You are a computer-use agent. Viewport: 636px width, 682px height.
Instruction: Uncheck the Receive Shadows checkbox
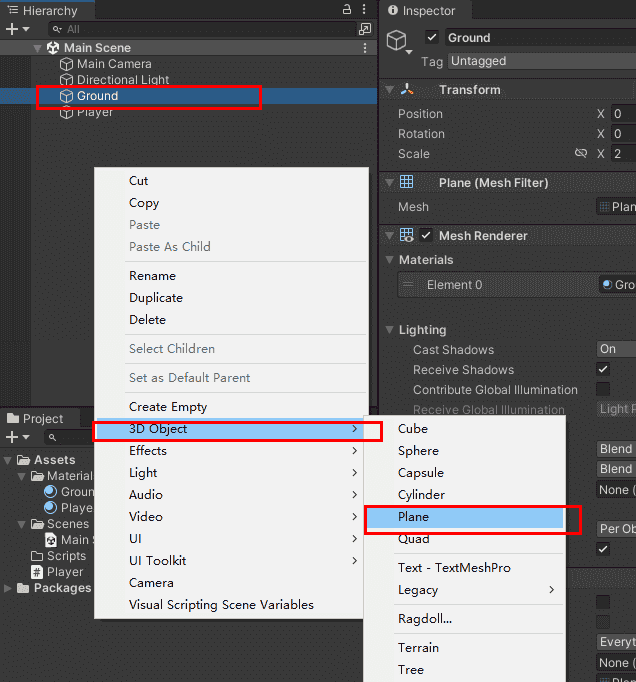(603, 370)
